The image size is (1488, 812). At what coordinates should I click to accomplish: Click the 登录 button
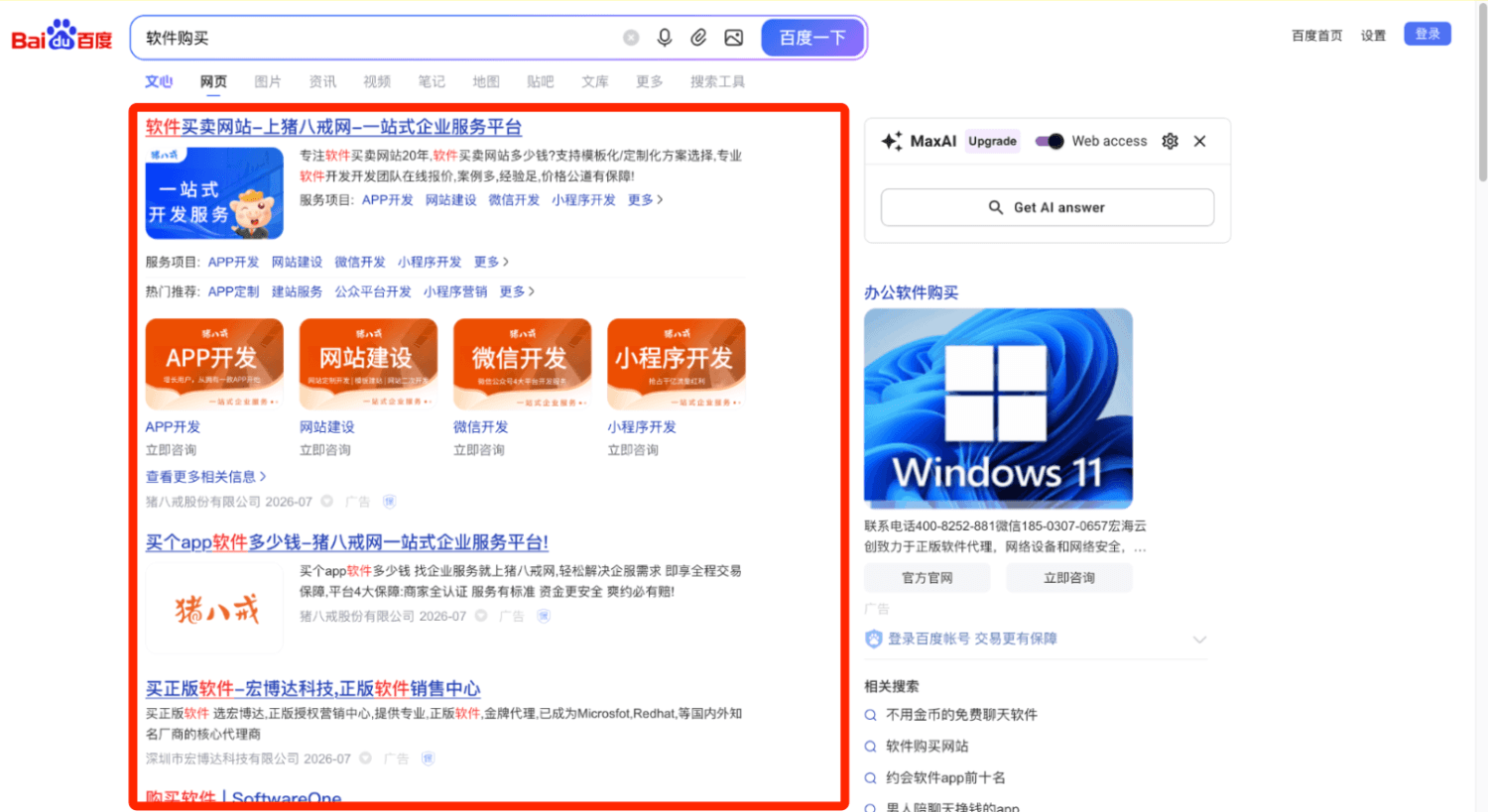point(1427,34)
